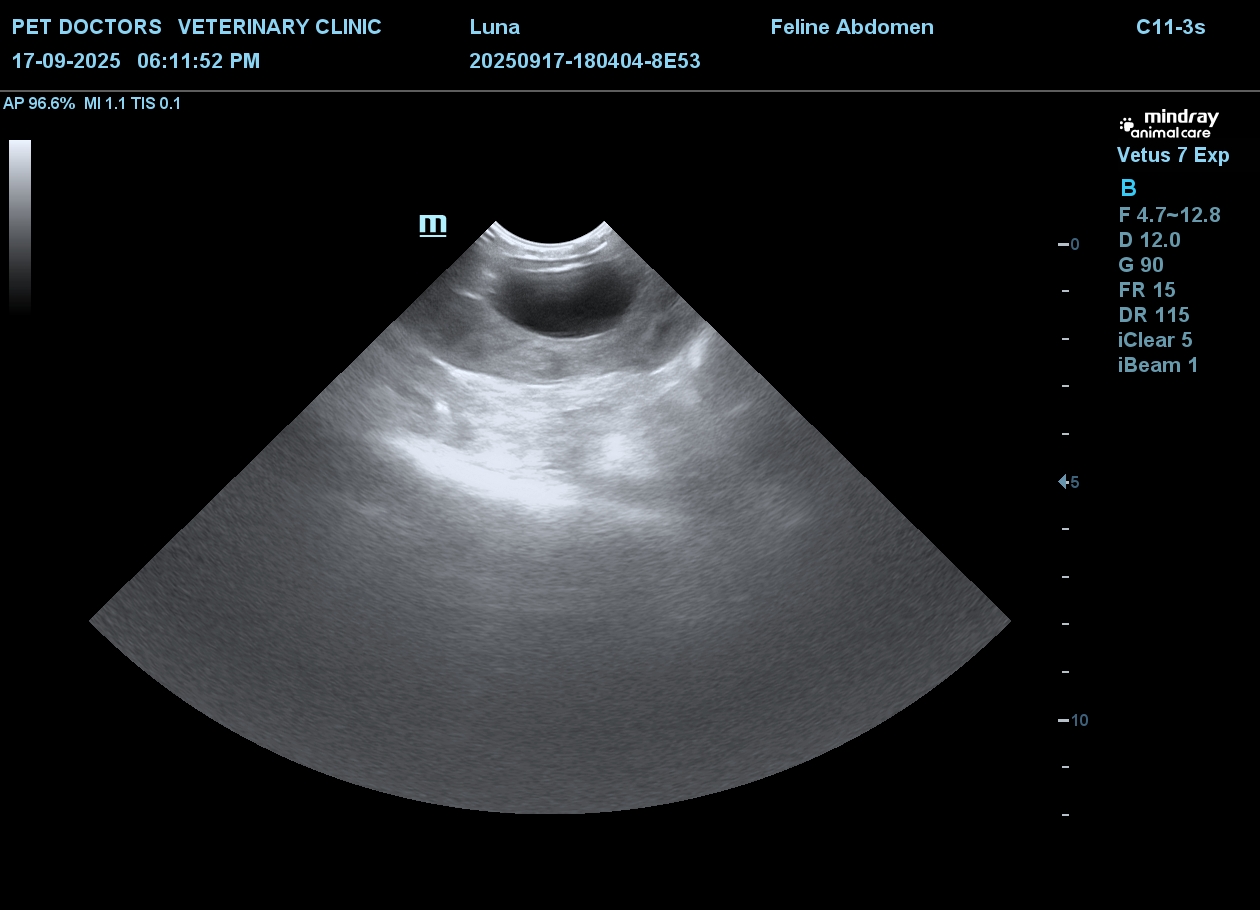Click the focus arrow at depth 5
Screen dimensions: 1260x910
(x=1066, y=482)
